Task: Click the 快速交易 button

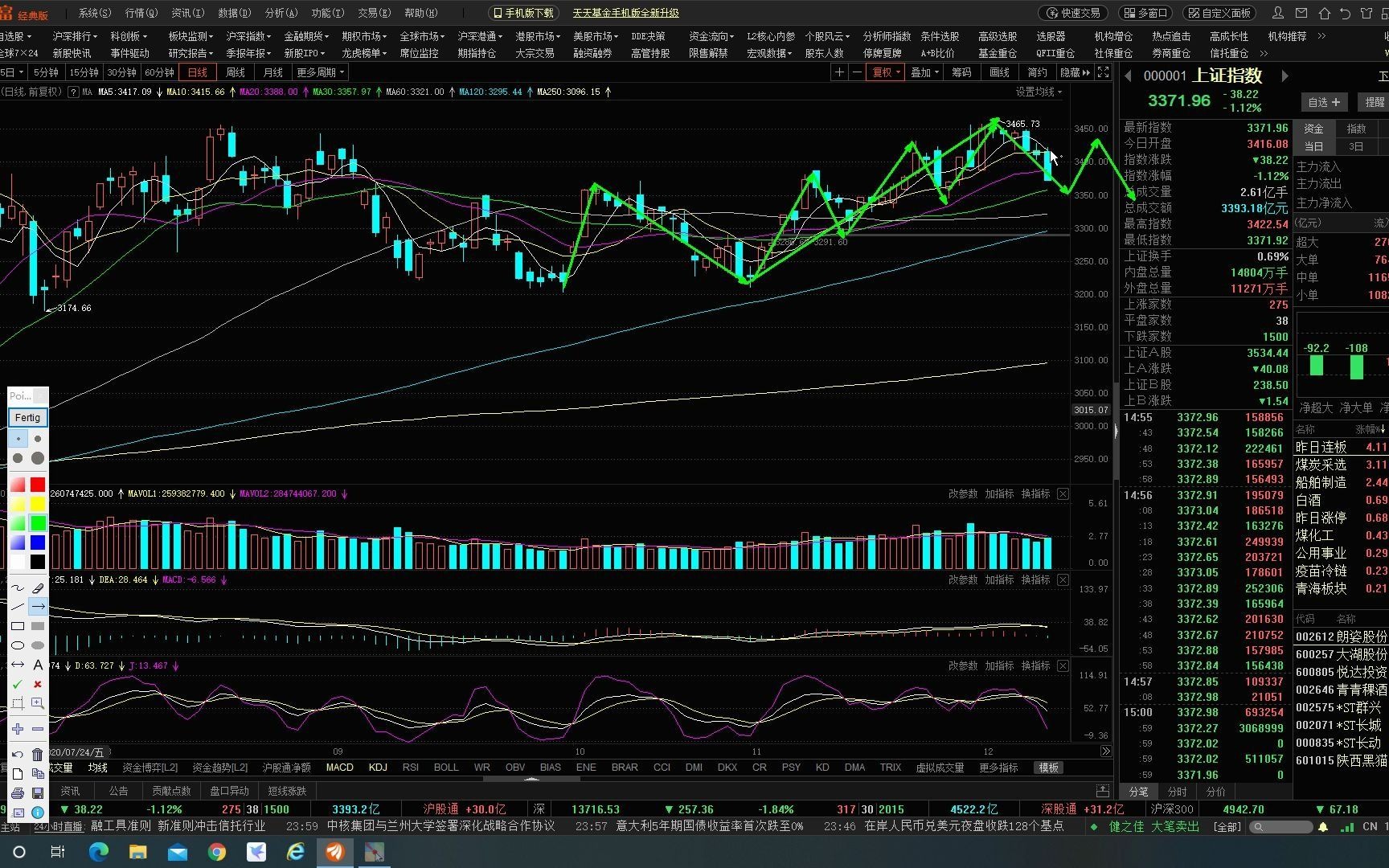Action: click(x=1074, y=13)
